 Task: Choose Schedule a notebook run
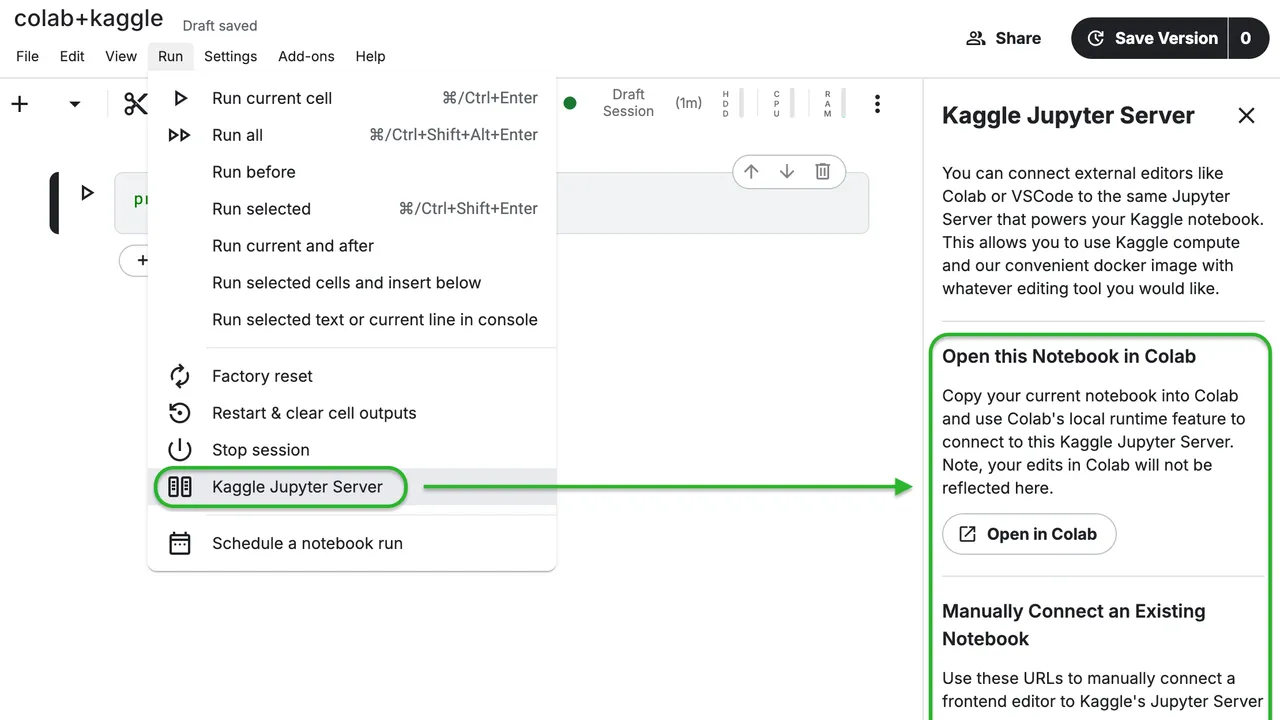[x=352, y=543]
